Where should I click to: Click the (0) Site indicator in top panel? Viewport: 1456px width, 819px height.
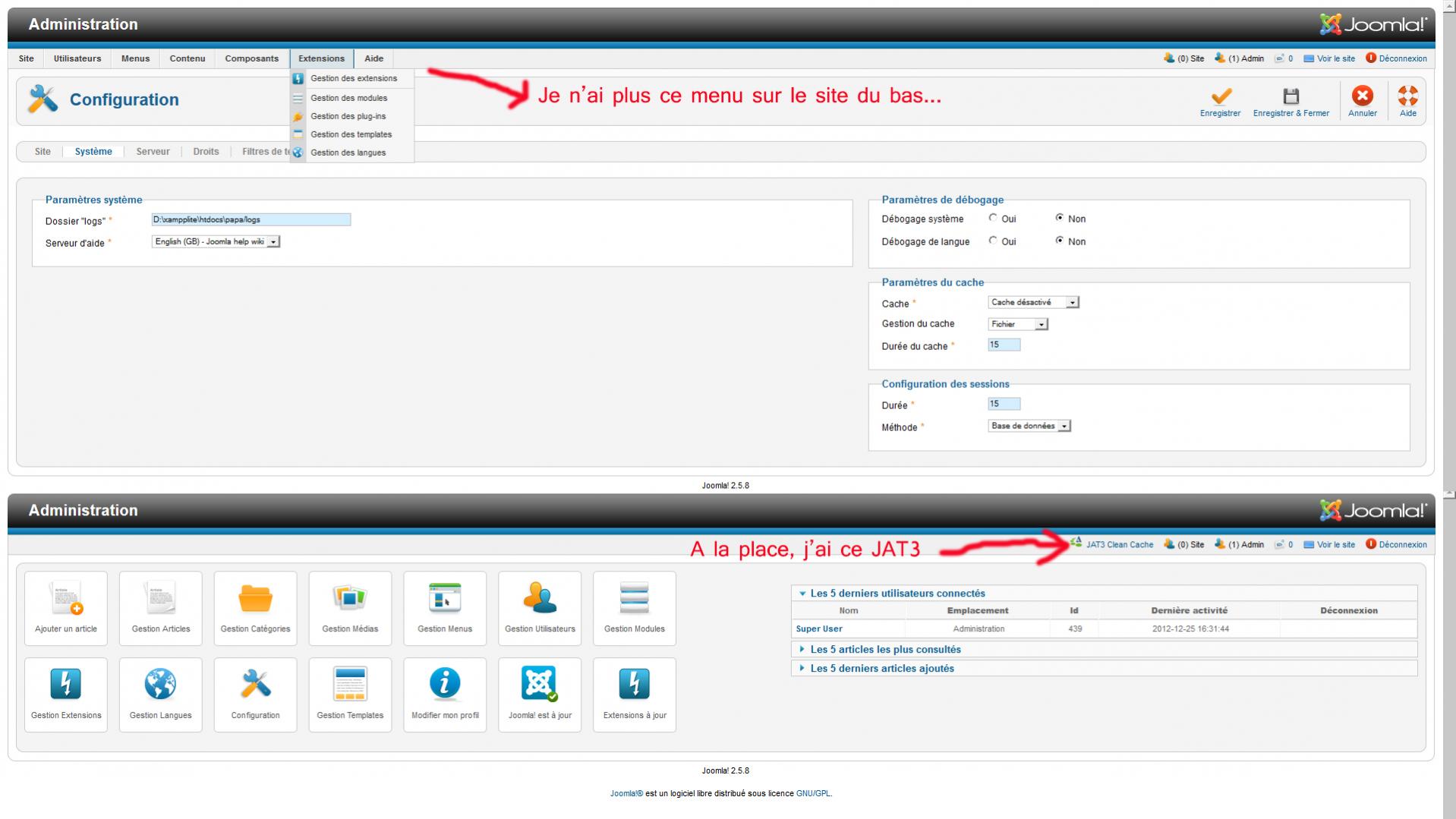pos(1183,58)
